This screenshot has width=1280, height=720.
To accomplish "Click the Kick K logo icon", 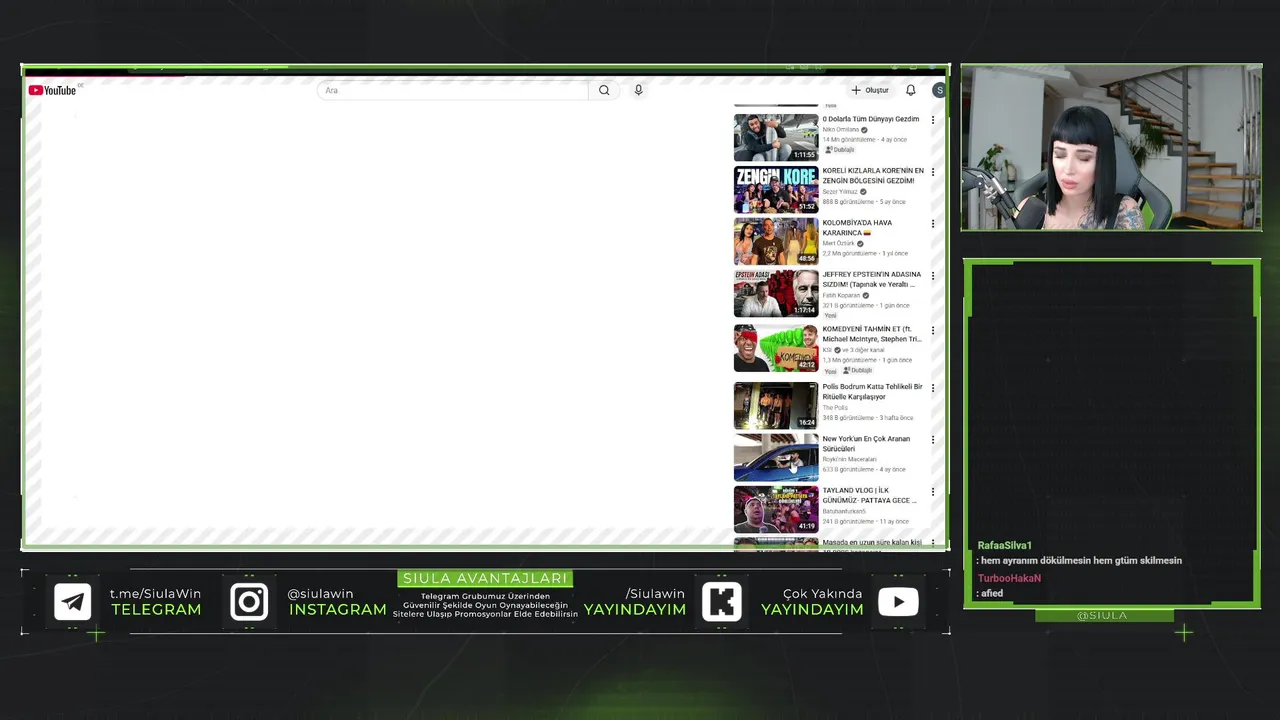I will (x=721, y=602).
